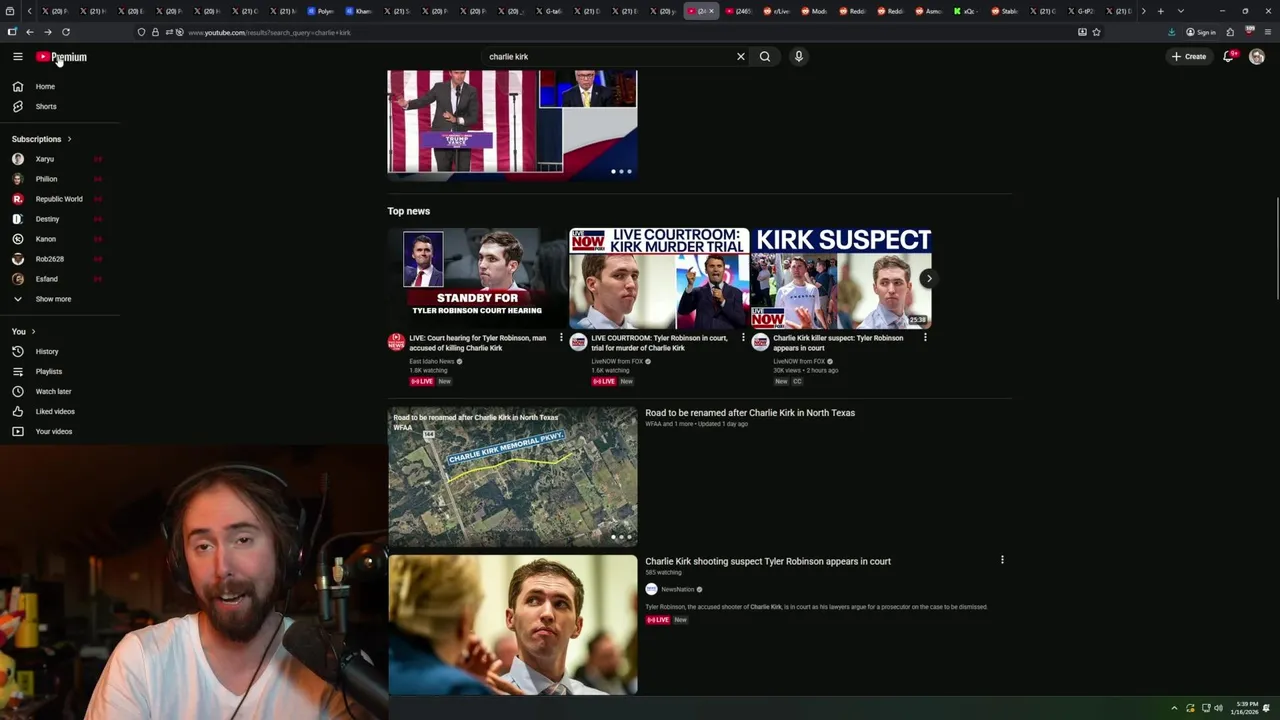Click the browser address bar URL
Image resolution: width=1280 pixels, height=720 pixels.
coord(269,32)
